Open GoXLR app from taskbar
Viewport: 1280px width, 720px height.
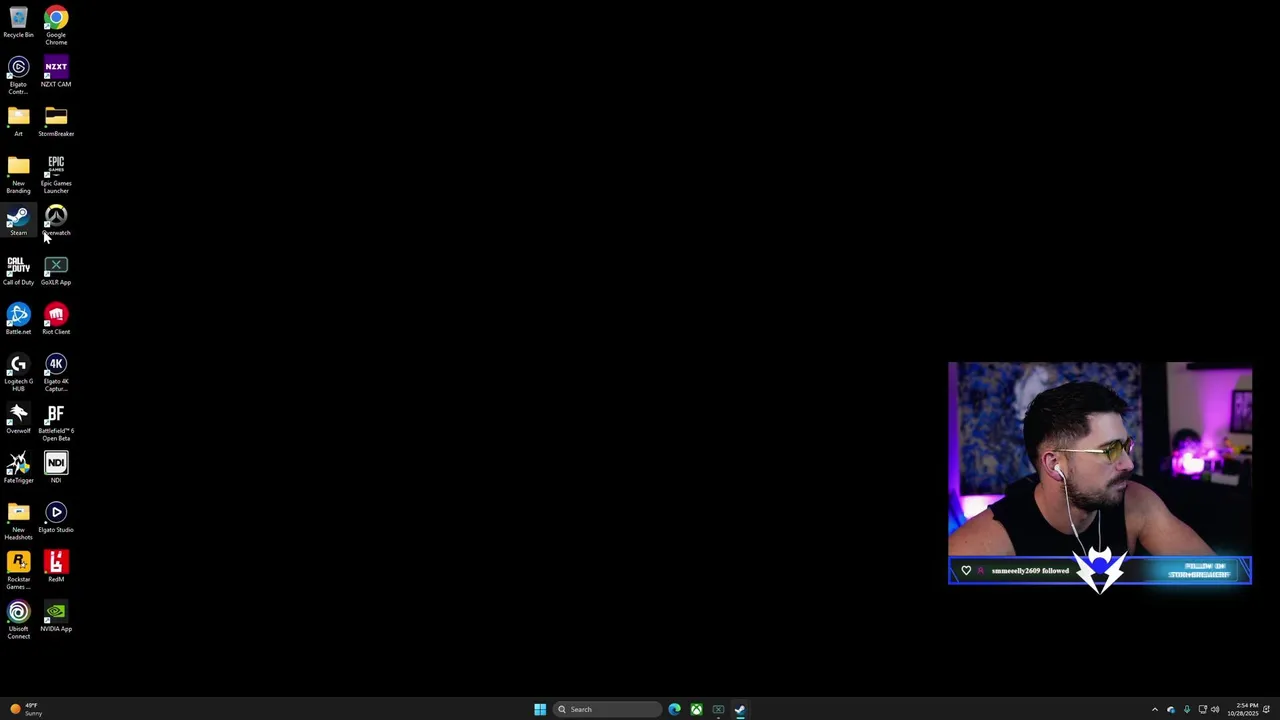pos(718,709)
